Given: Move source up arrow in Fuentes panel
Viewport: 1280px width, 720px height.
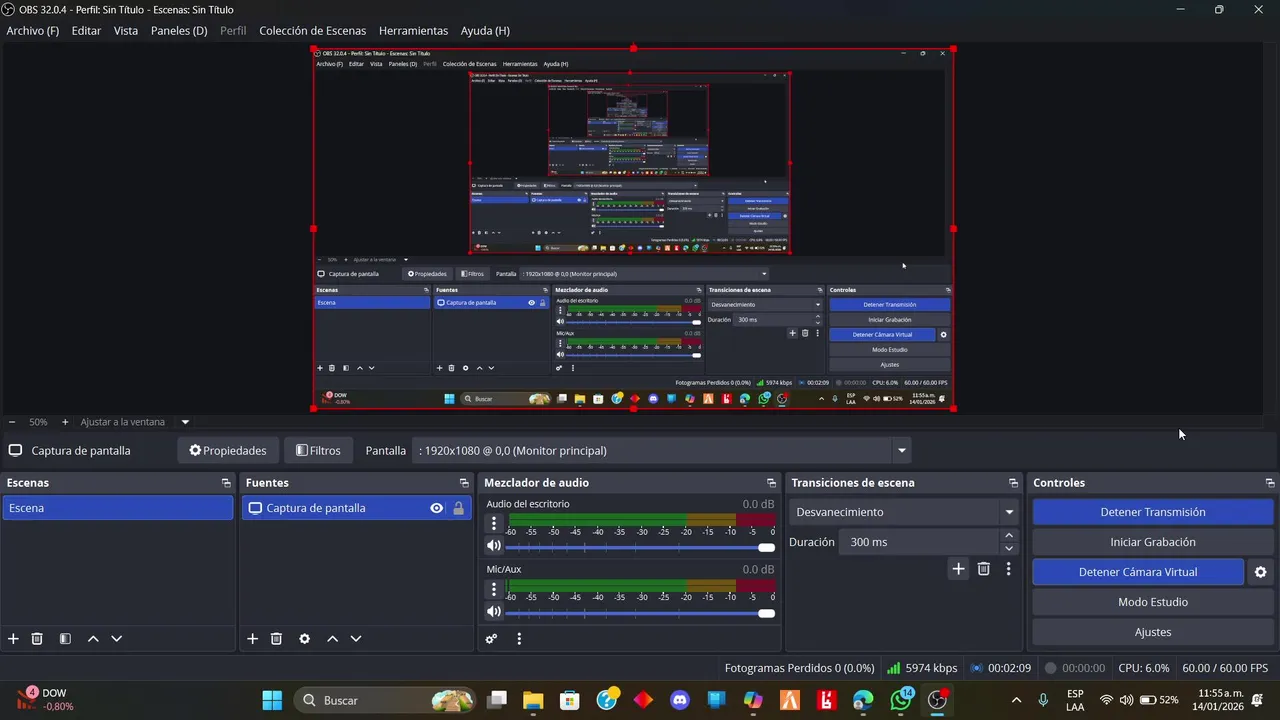Looking at the screenshot, I should tap(332, 639).
